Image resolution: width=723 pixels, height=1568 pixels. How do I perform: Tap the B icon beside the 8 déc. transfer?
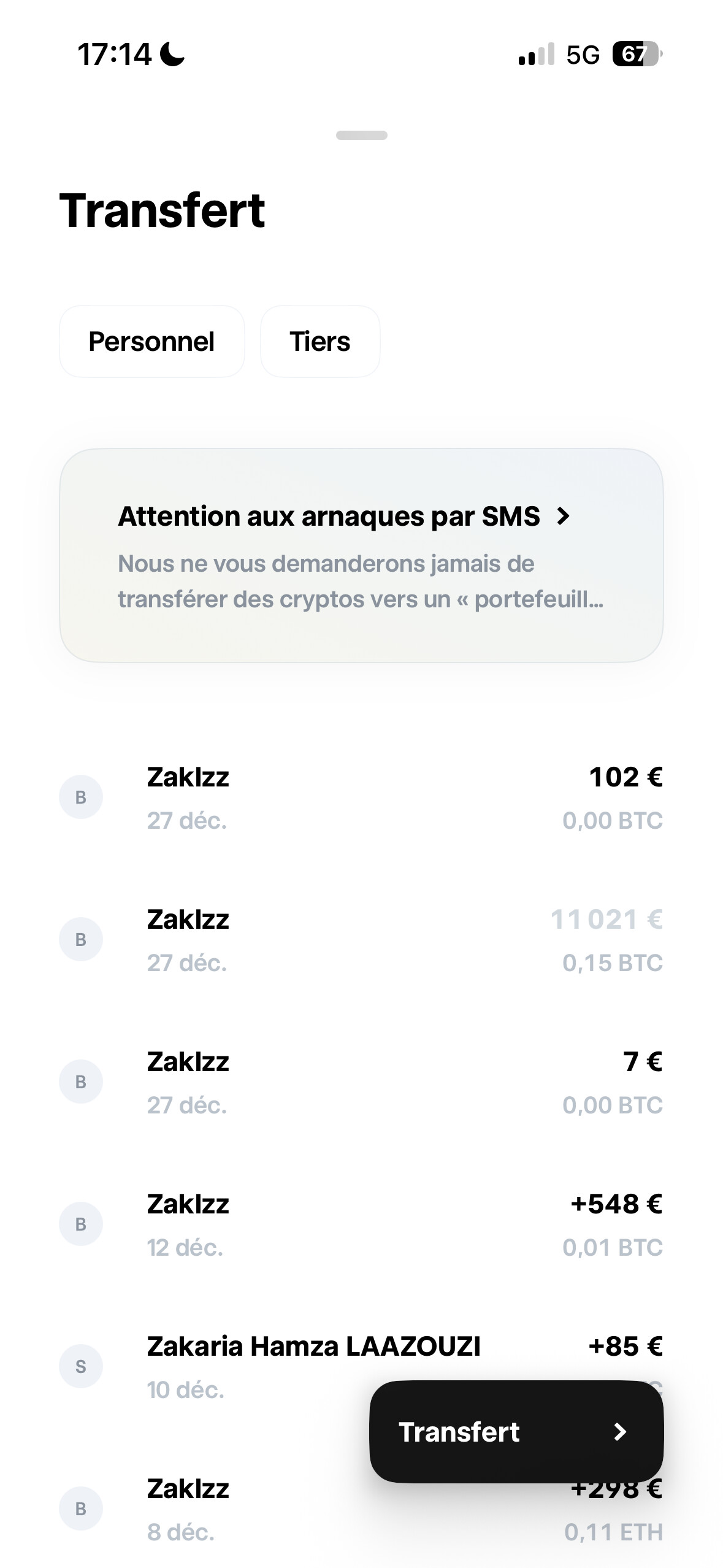pos(80,1508)
